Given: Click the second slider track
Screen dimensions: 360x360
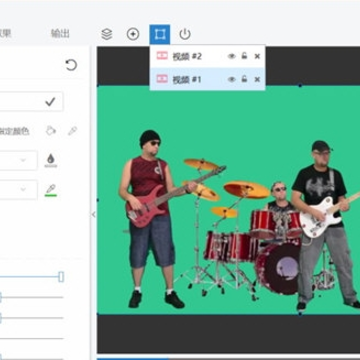Looking at the screenshot, I should pyautogui.click(x=32, y=297).
